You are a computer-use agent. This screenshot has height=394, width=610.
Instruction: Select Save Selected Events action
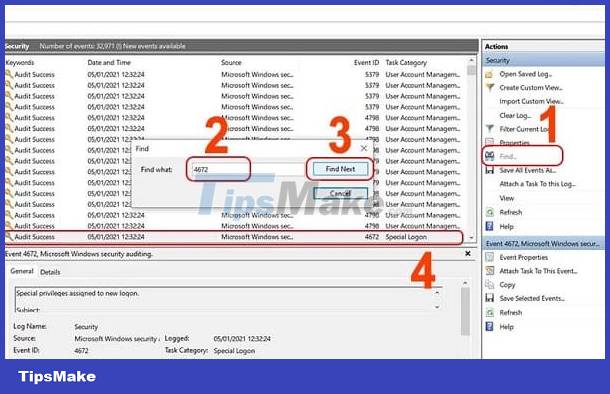point(532,299)
